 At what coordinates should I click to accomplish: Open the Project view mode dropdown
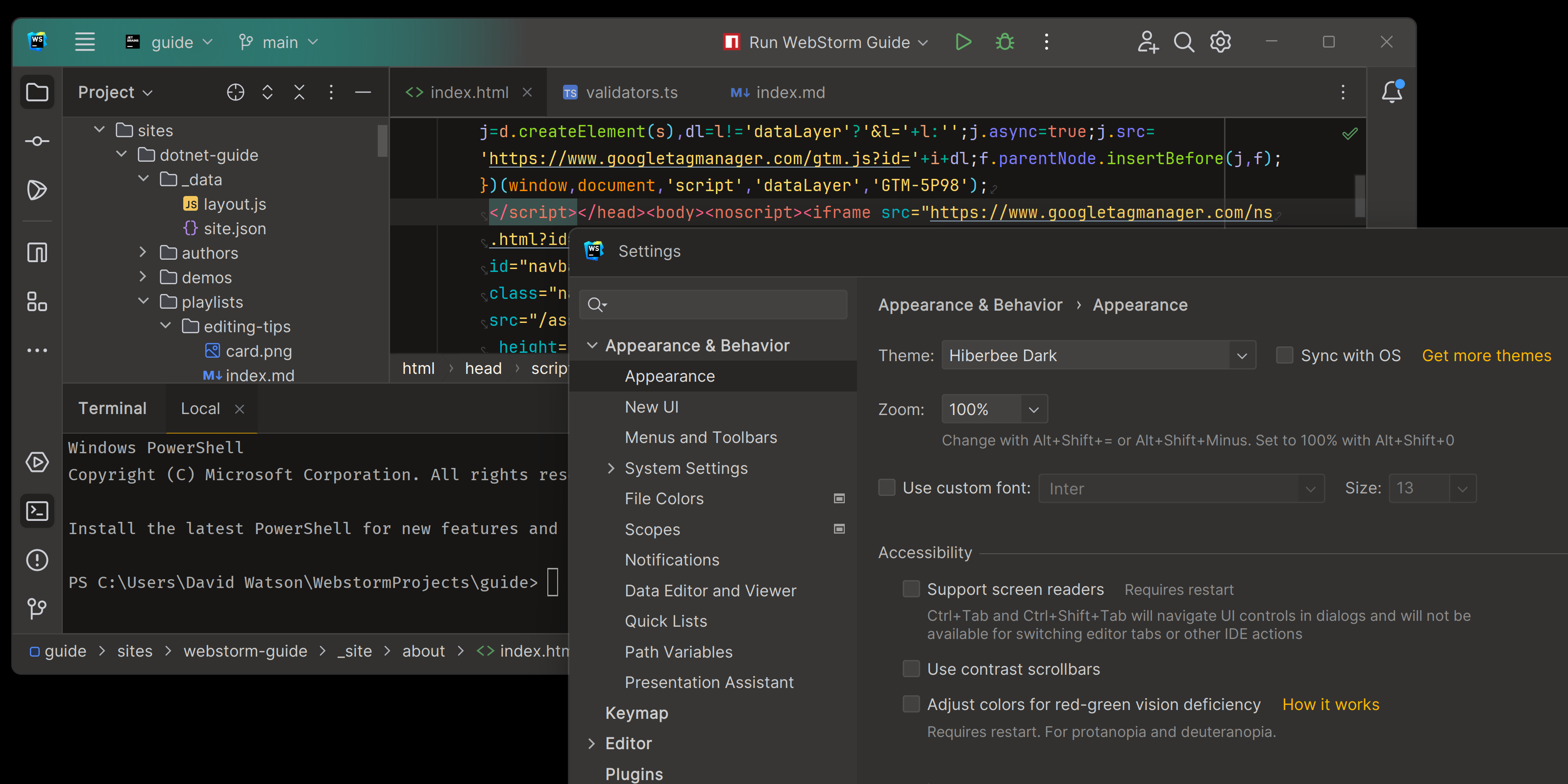tap(116, 93)
